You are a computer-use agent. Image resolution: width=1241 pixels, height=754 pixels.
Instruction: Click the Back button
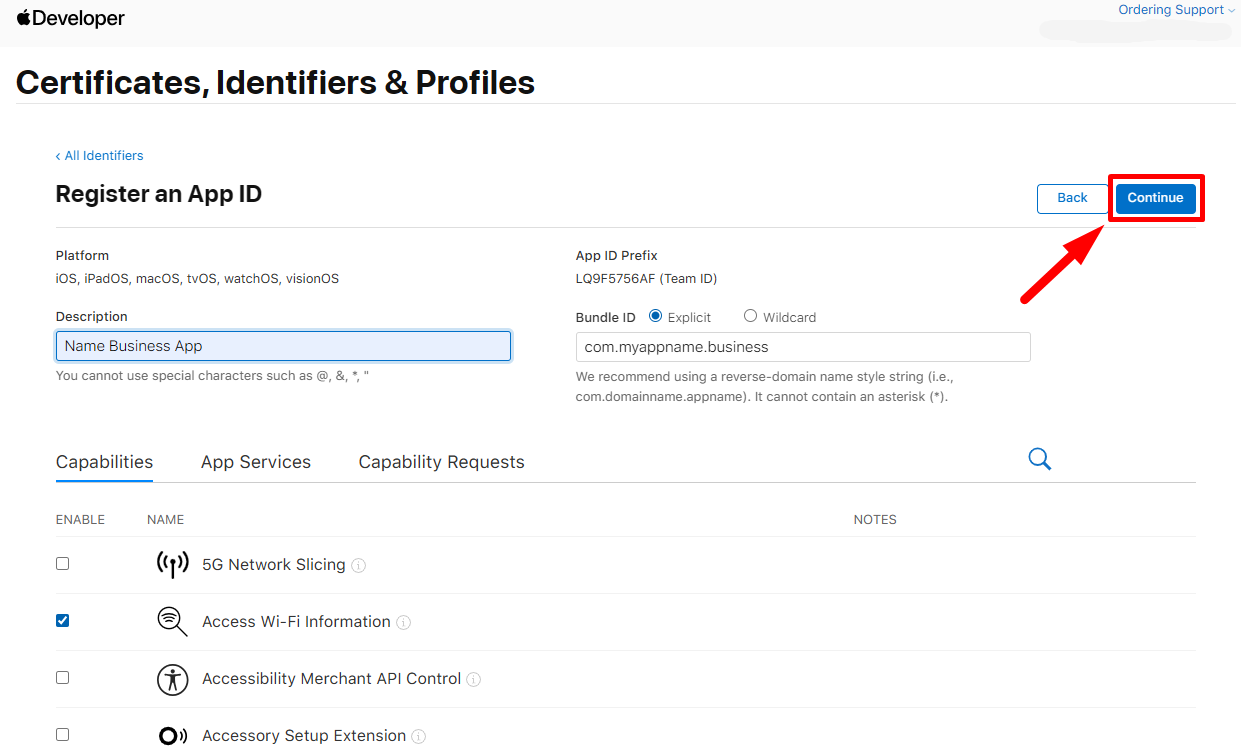(1072, 198)
